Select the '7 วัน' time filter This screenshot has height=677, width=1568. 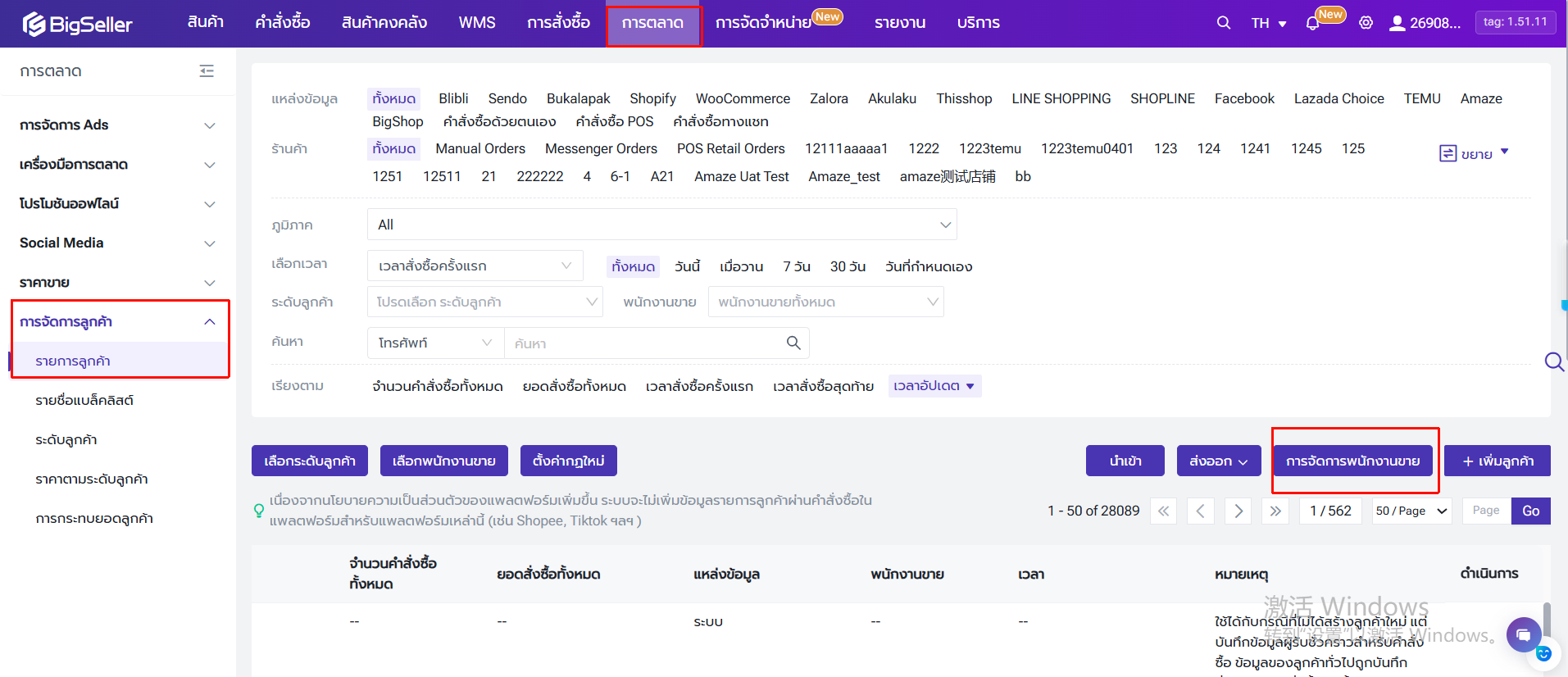796,266
